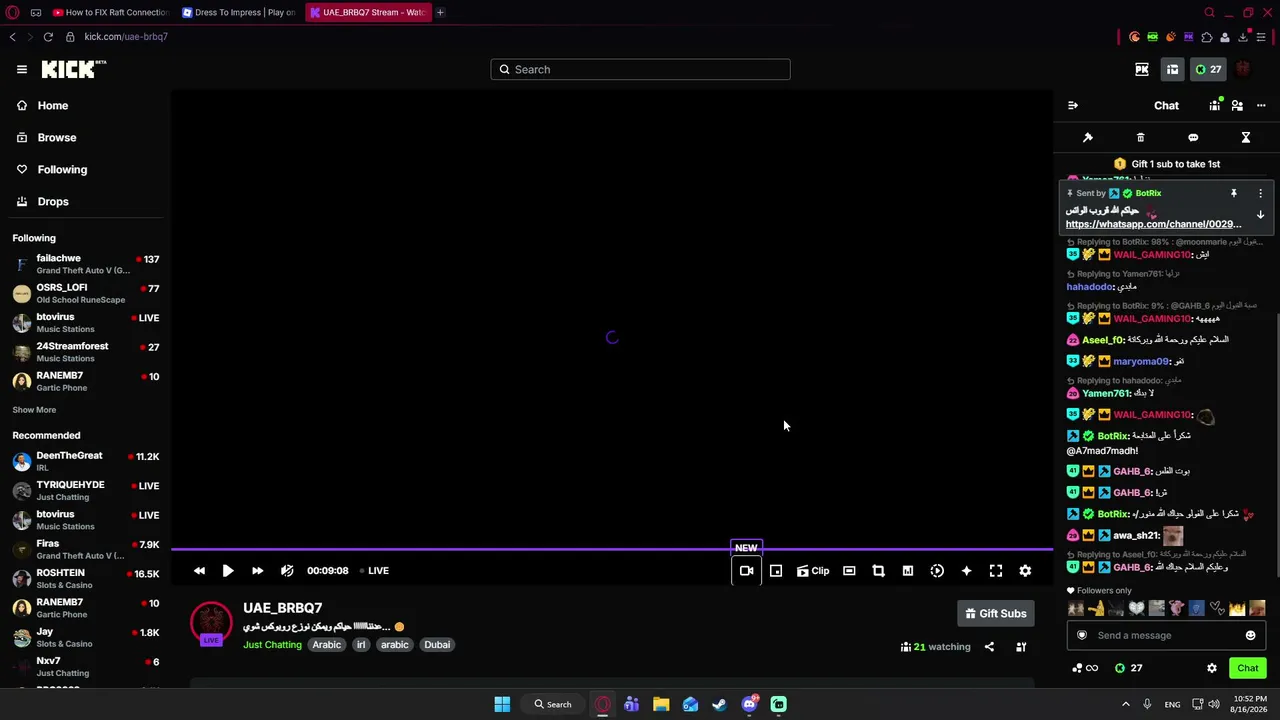Image resolution: width=1280 pixels, height=720 pixels.
Task: Toggle the mini player icon
Action: 776,571
